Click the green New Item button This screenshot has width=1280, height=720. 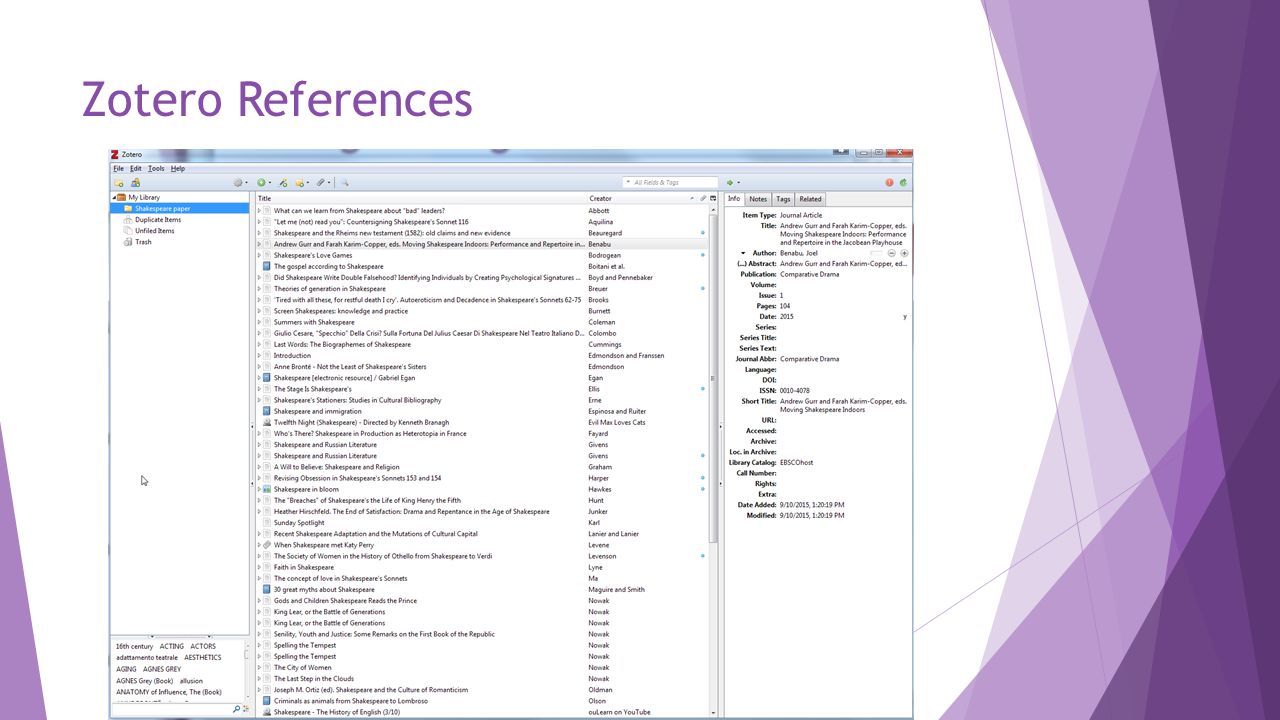263,183
